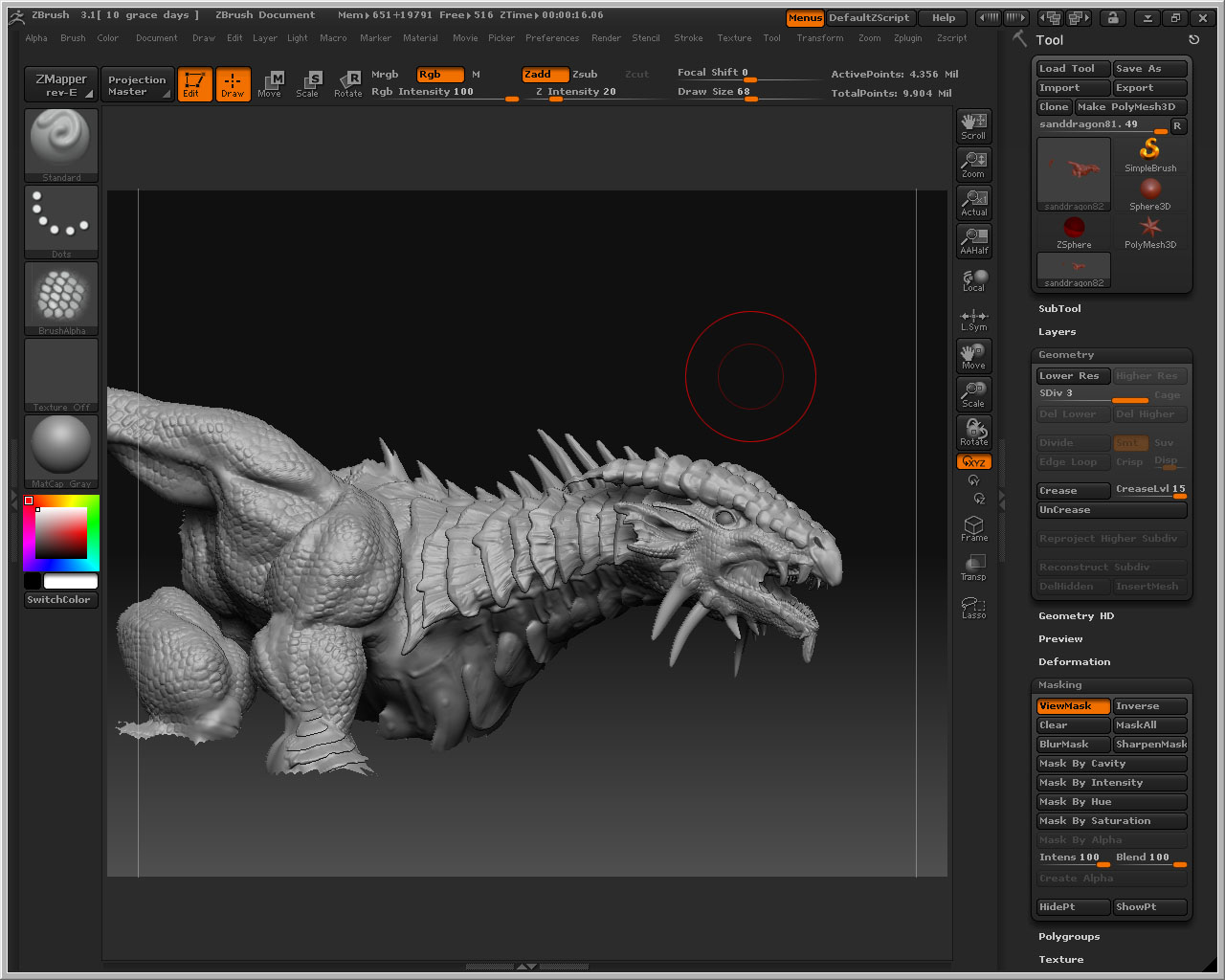This screenshot has width=1225, height=980.
Task: Set canvas to Actual size
Action: click(973, 203)
